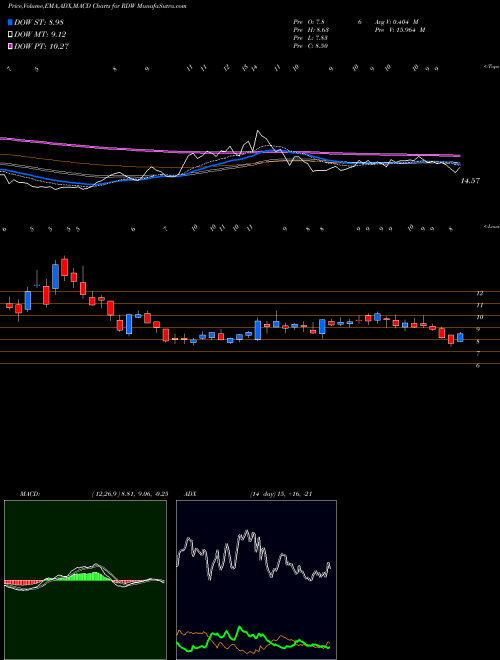Viewport: 500px width, 660px height.
Task: Click the 'Pre O: 7.8' open value
Action: pos(309,22)
